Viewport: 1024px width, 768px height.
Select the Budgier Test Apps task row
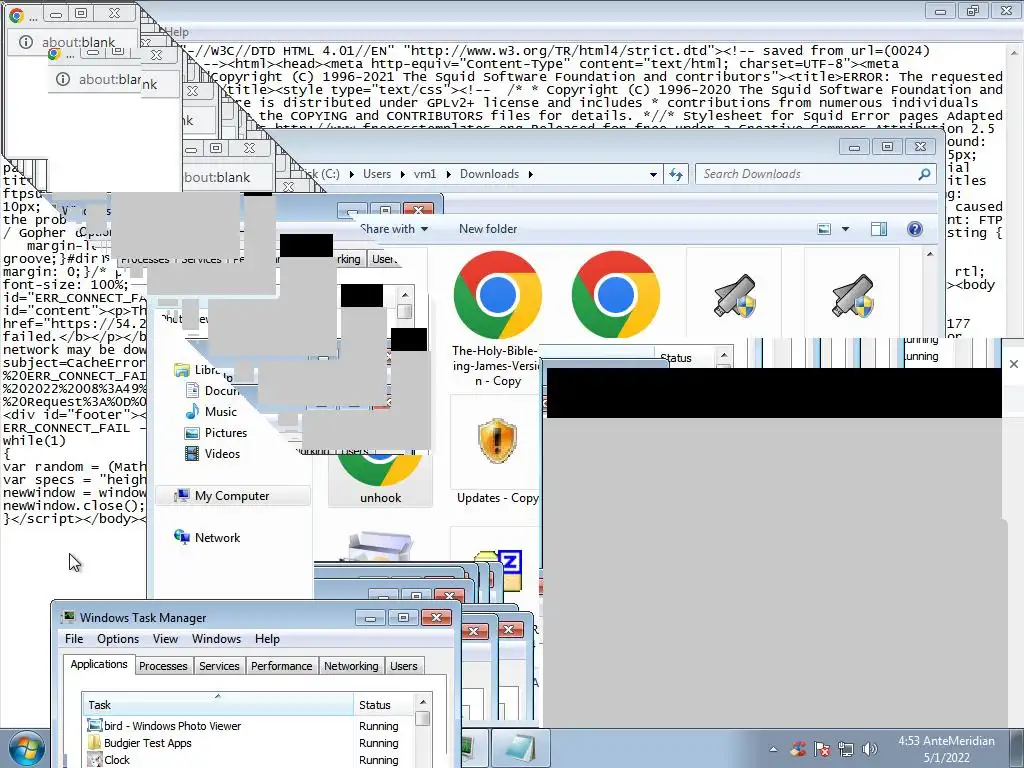click(249, 743)
